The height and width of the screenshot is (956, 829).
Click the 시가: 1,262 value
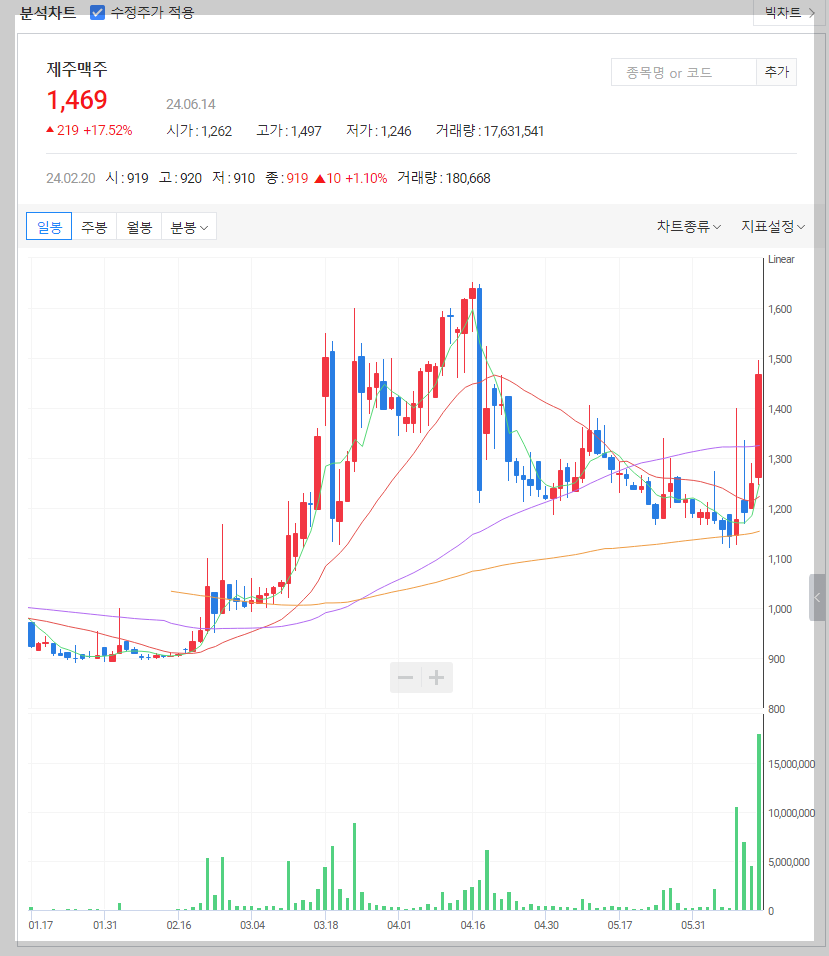click(199, 131)
